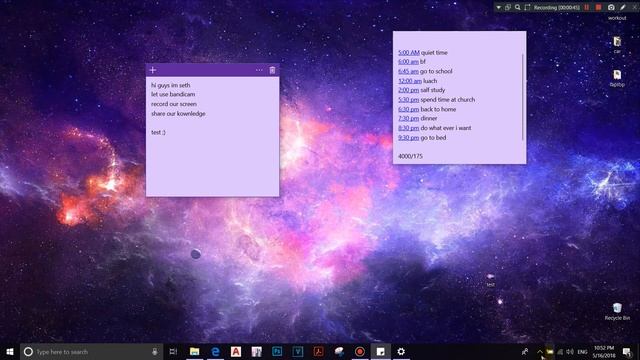640x360 pixels.
Task: Open the volume control in system tray
Action: pyautogui.click(x=570, y=351)
